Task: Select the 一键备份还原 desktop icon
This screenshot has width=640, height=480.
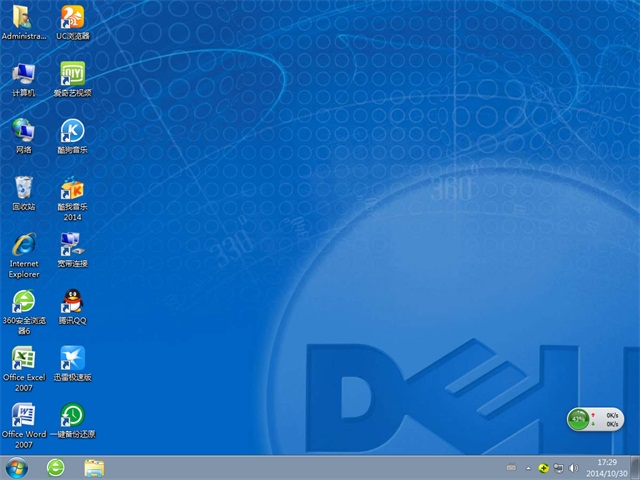Action: (x=72, y=415)
